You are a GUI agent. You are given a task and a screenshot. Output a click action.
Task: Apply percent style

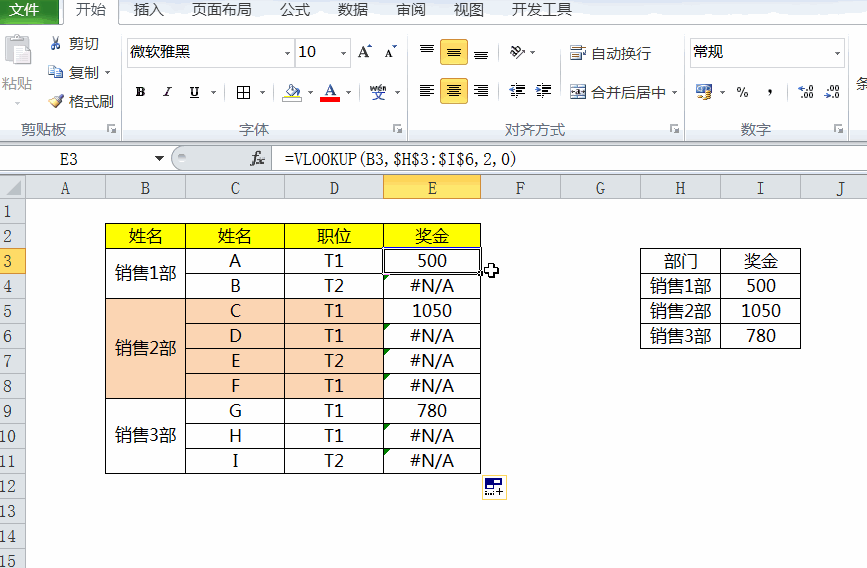click(x=742, y=92)
